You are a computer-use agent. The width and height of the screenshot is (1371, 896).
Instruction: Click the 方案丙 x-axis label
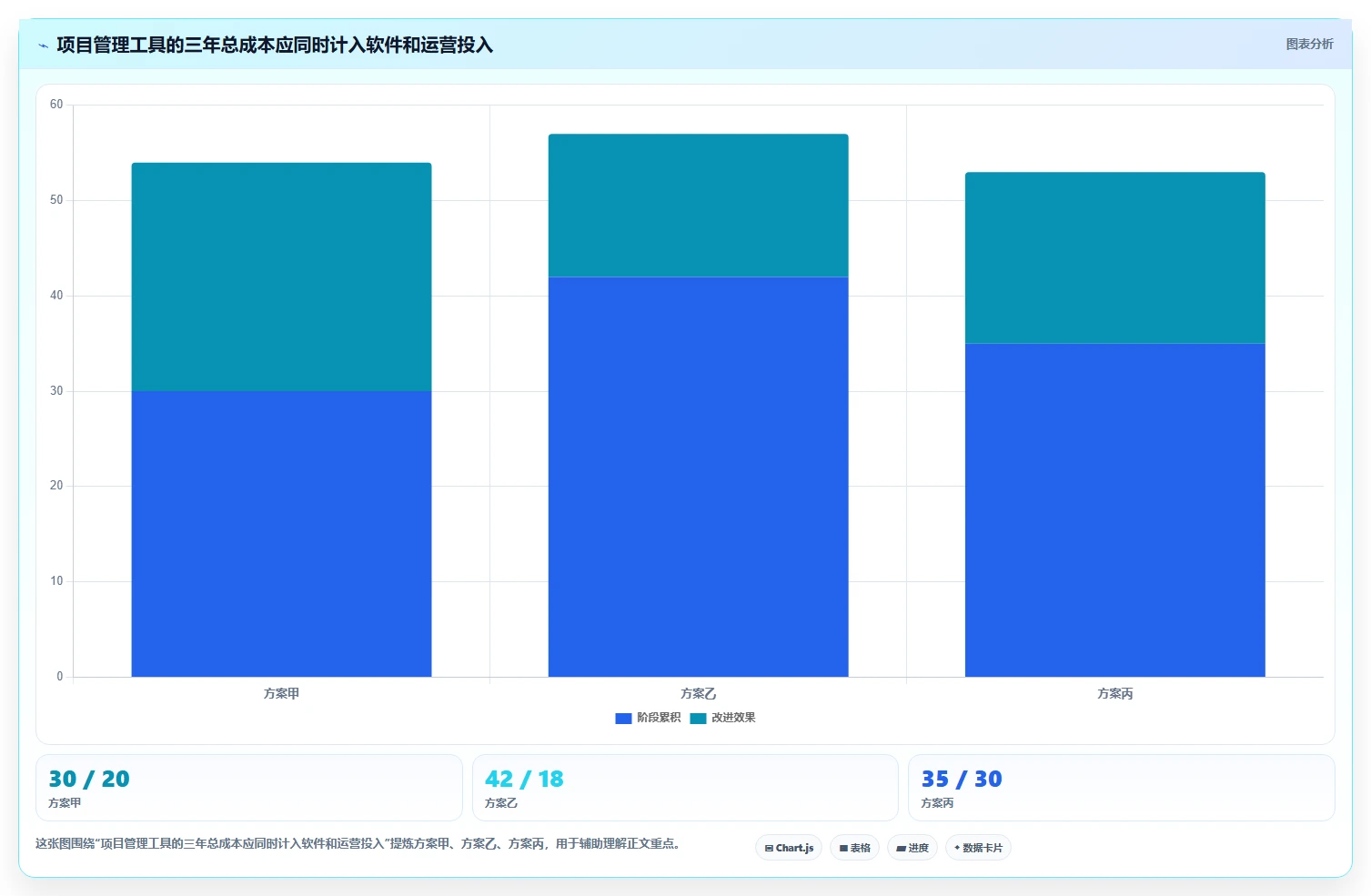[1114, 693]
